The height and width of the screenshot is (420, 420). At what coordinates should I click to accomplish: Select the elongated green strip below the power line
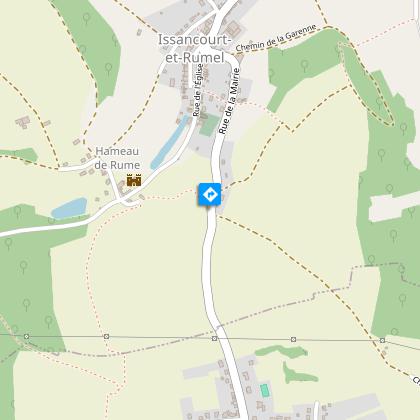pos(281,351)
